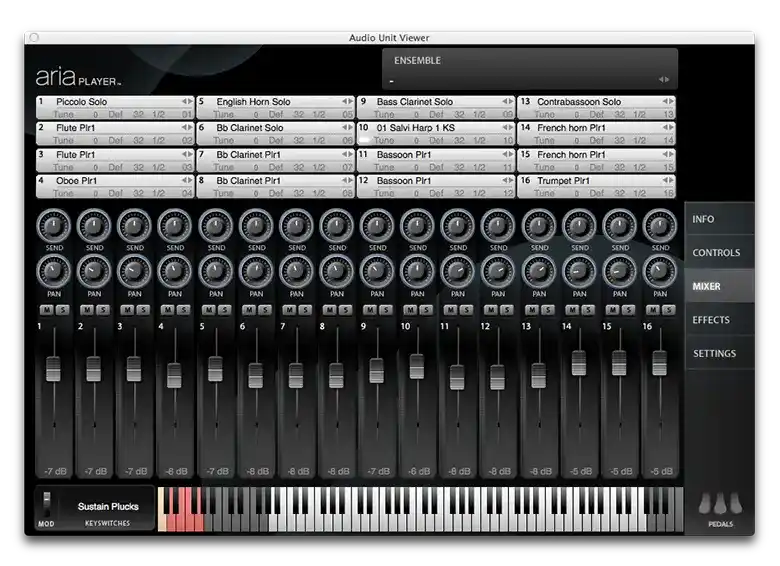Solo mixer channel 1

pos(62,310)
